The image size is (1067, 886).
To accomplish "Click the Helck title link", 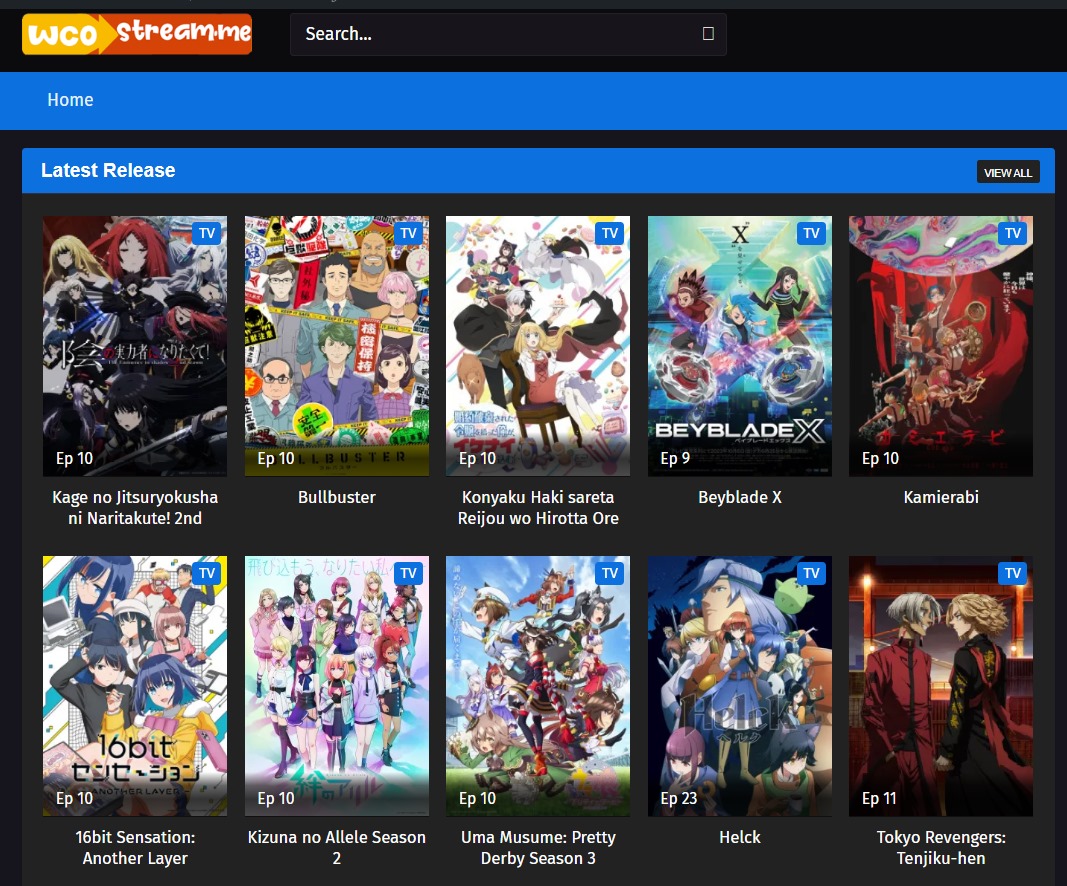I will [740, 838].
